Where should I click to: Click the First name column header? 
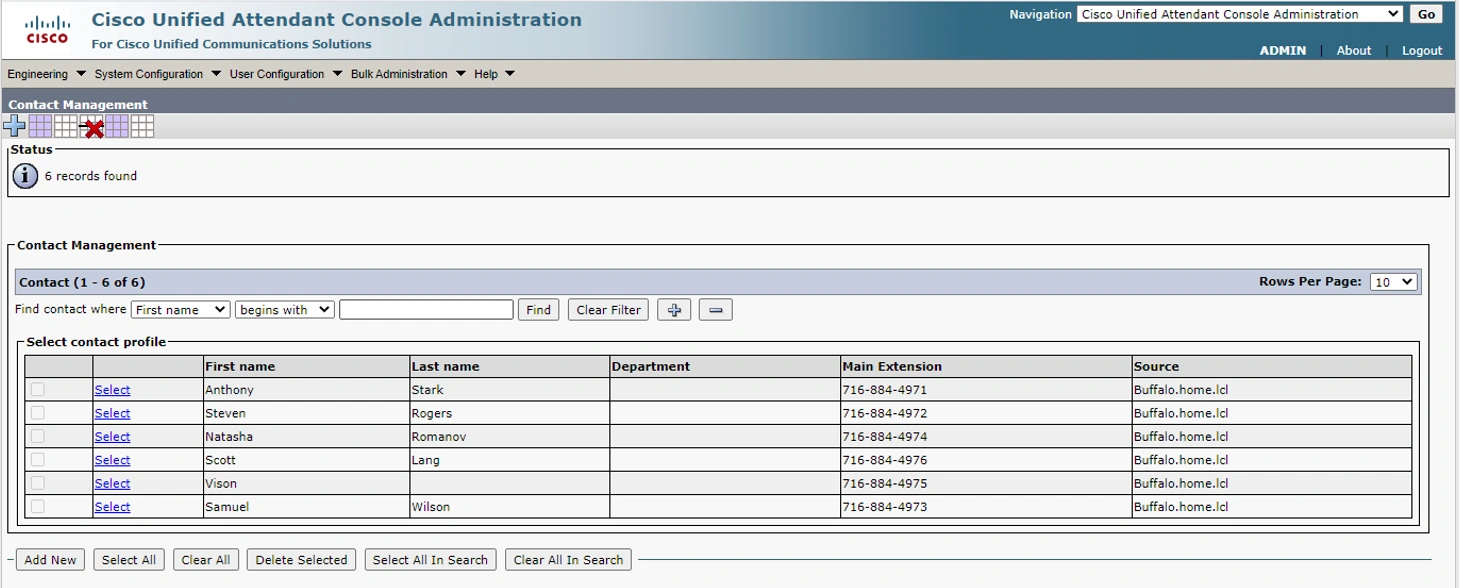(x=306, y=367)
